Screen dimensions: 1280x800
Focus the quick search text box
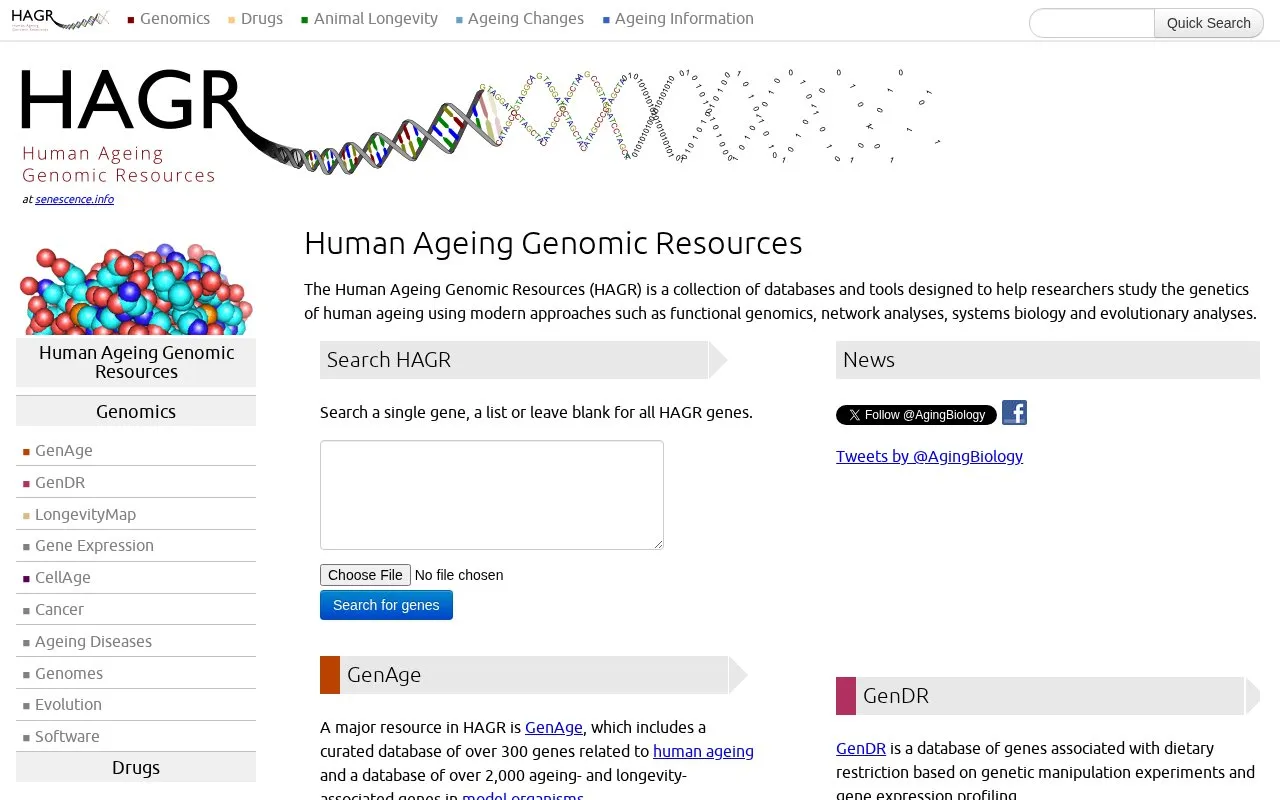(1092, 23)
